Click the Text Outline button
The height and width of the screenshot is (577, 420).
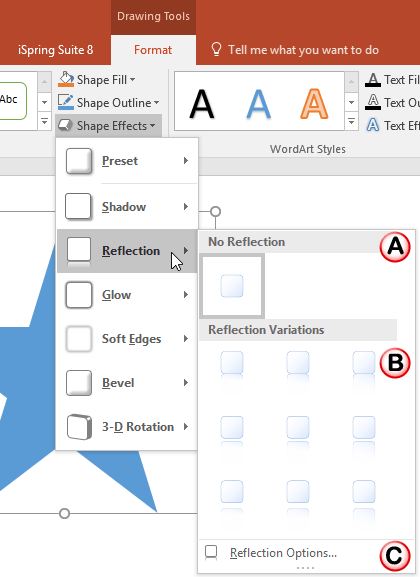(x=392, y=102)
